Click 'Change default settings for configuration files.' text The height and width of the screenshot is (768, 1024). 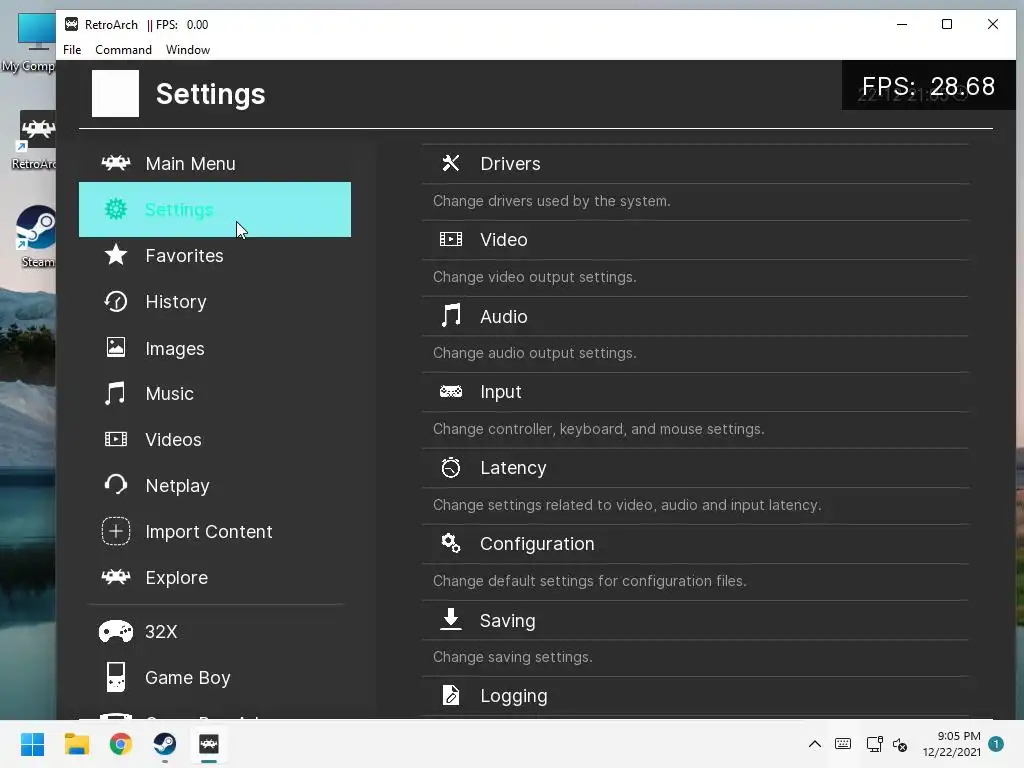click(x=590, y=581)
